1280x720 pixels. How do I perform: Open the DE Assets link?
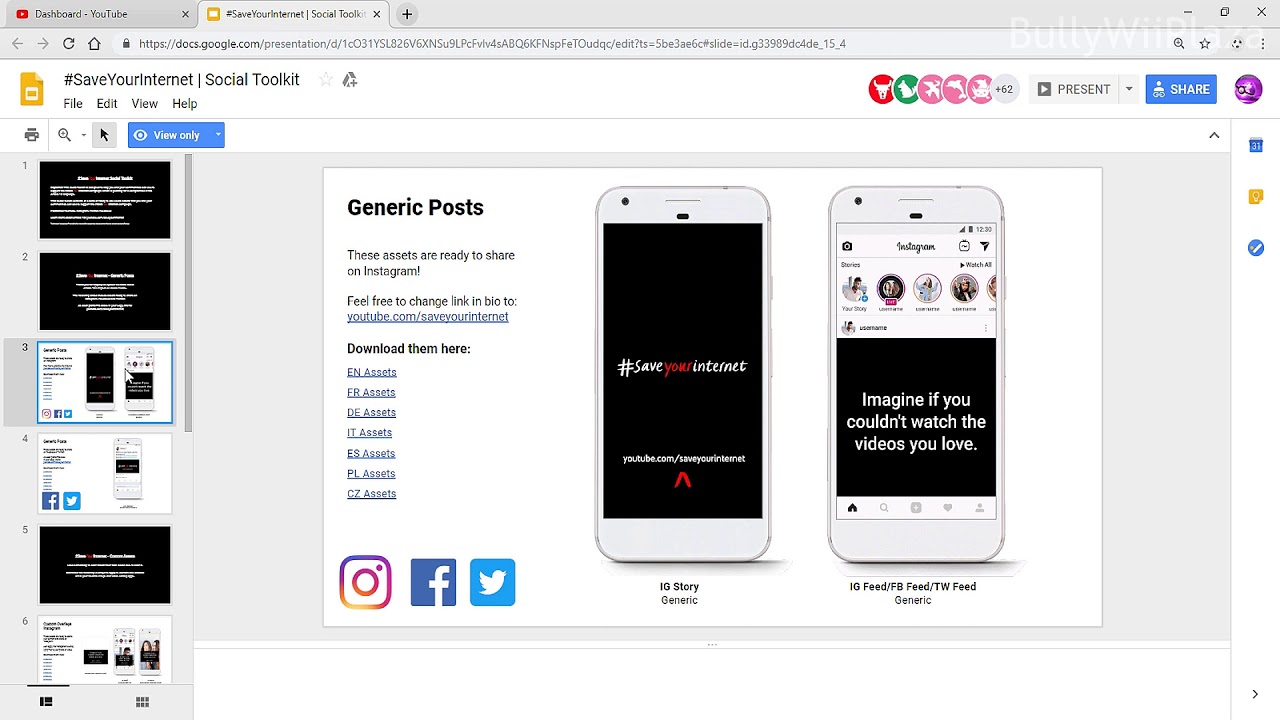[371, 412]
